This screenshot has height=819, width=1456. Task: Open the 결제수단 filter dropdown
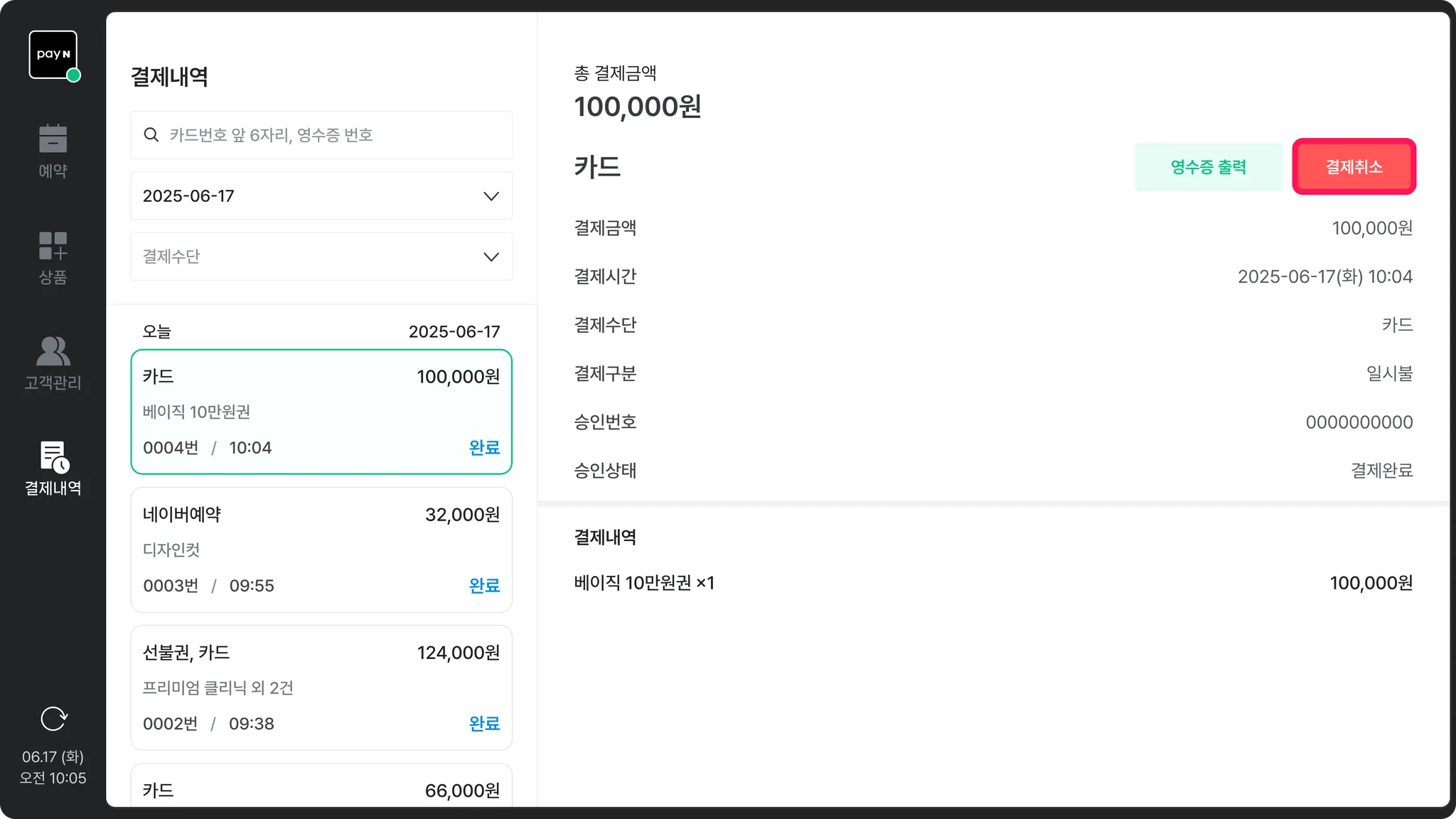[x=321, y=257]
